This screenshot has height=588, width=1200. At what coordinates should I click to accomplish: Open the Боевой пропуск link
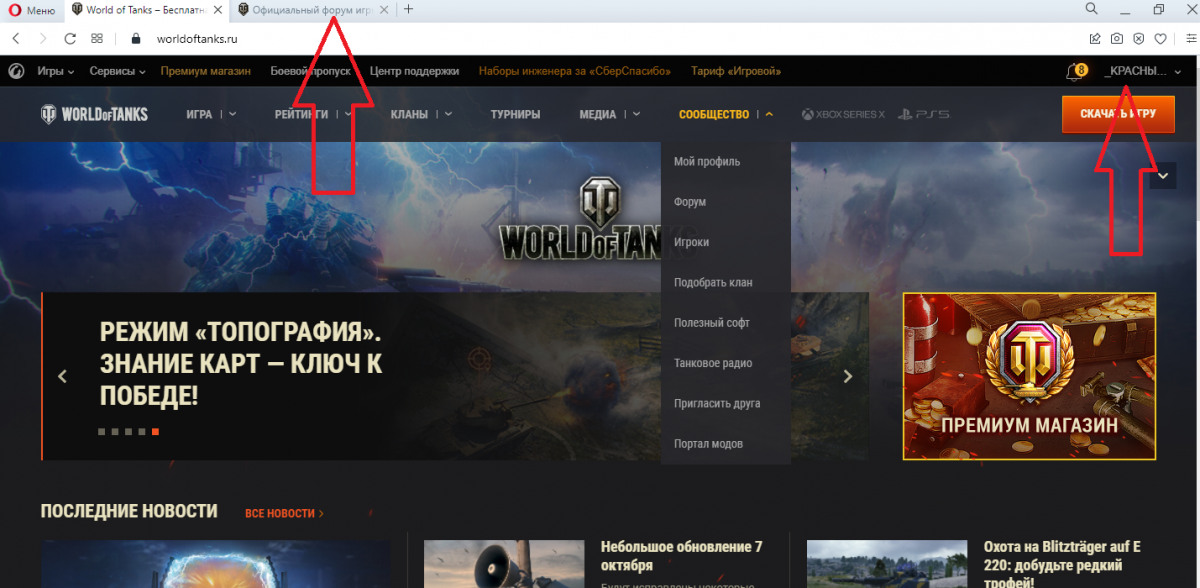tap(310, 71)
